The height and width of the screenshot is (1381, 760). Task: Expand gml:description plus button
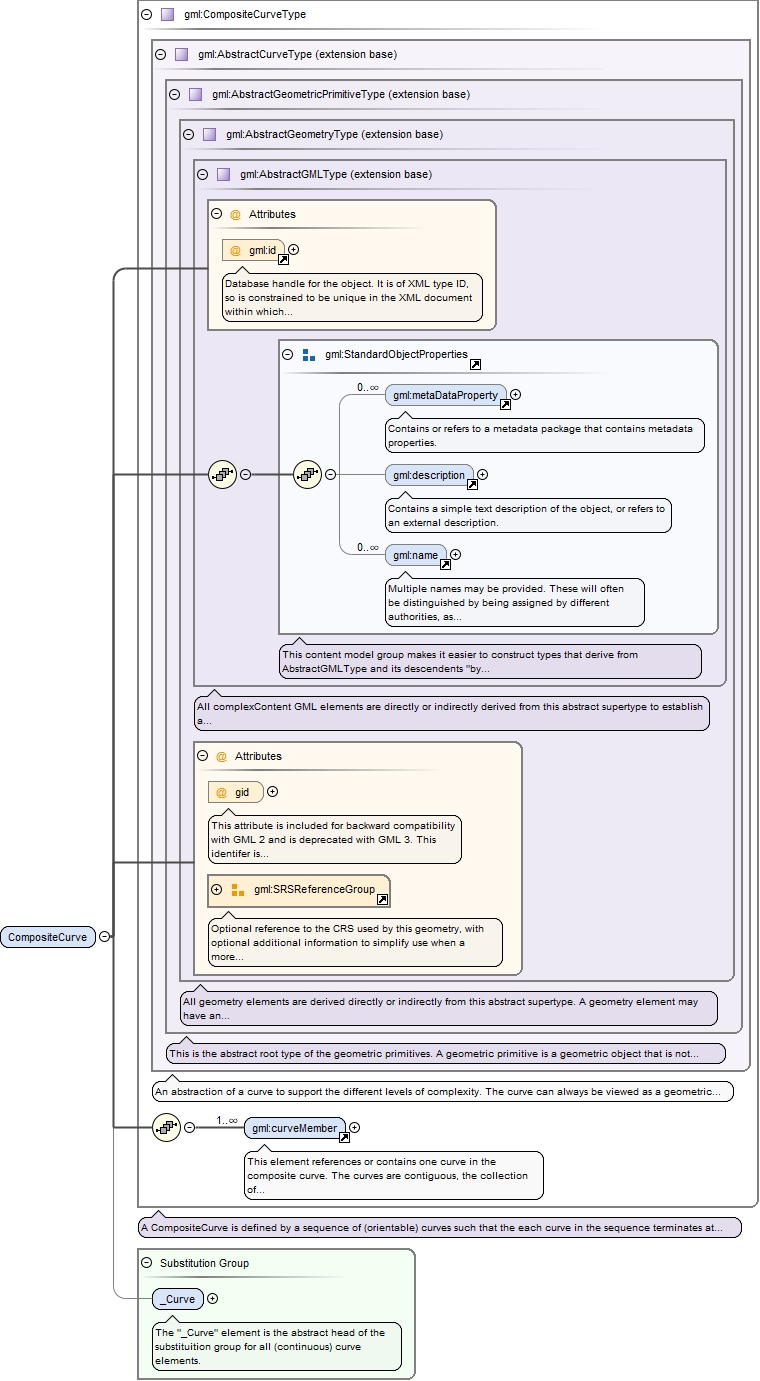click(482, 475)
